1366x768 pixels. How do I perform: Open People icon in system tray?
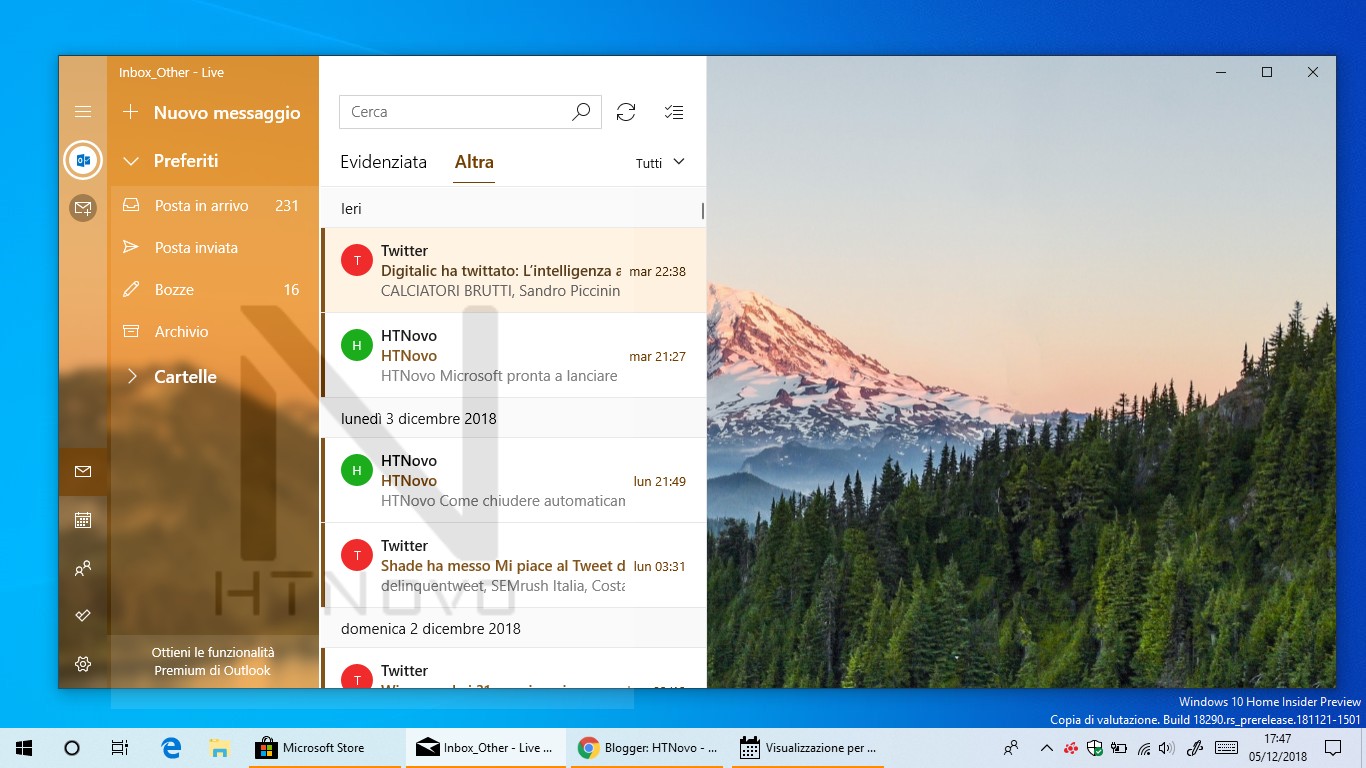click(x=1011, y=748)
